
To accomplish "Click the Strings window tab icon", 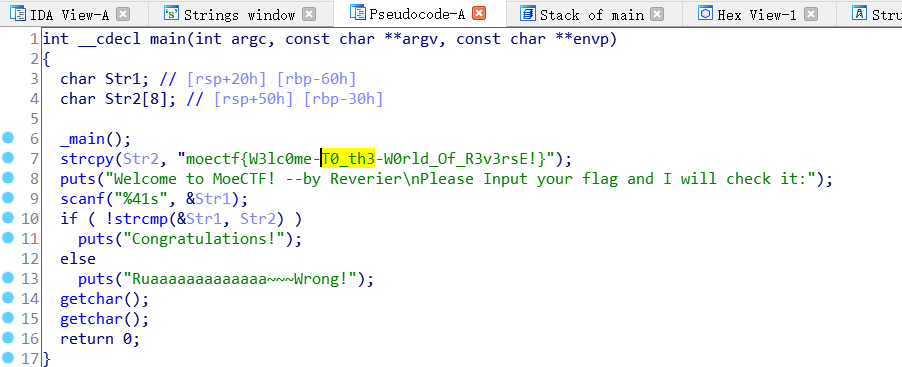I will coord(171,13).
